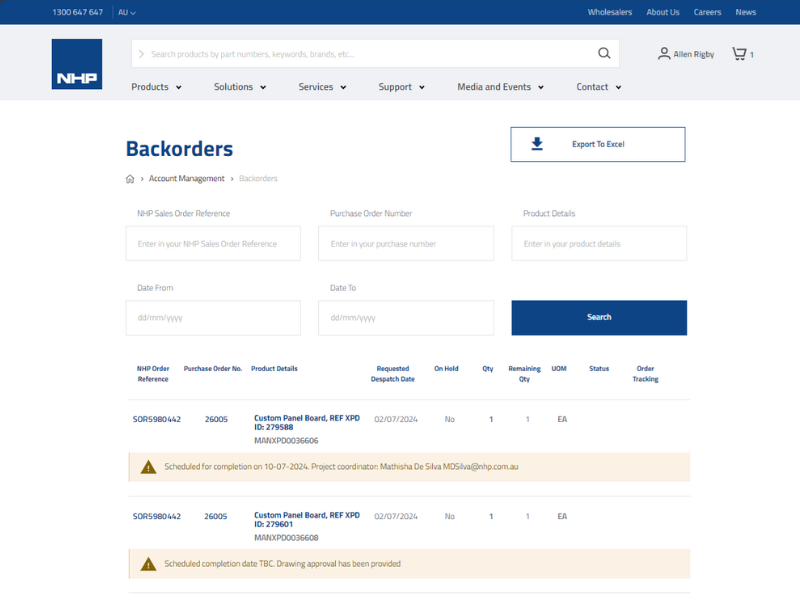Click part number MANXPD0036608
The height and width of the screenshot is (600, 800).
coord(286,538)
